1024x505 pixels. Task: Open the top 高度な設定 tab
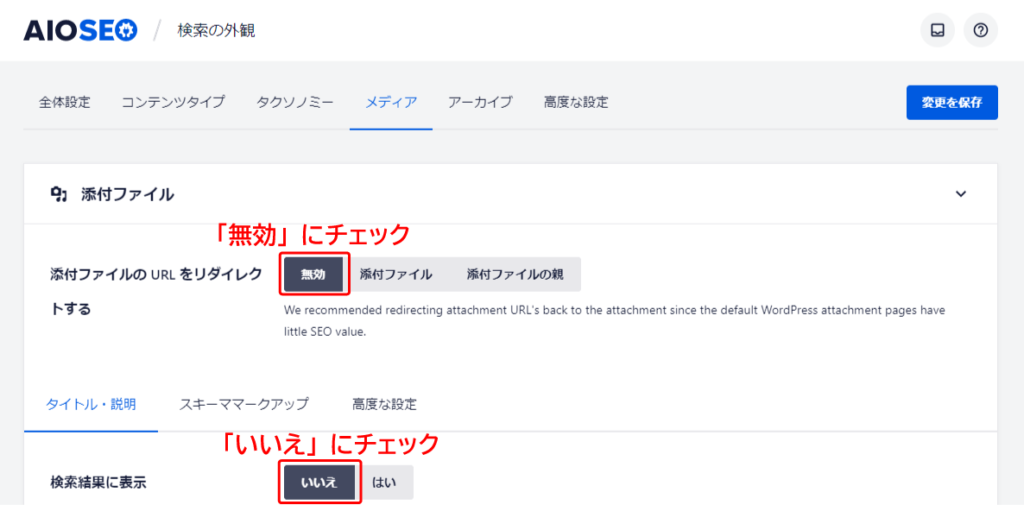tap(576, 102)
